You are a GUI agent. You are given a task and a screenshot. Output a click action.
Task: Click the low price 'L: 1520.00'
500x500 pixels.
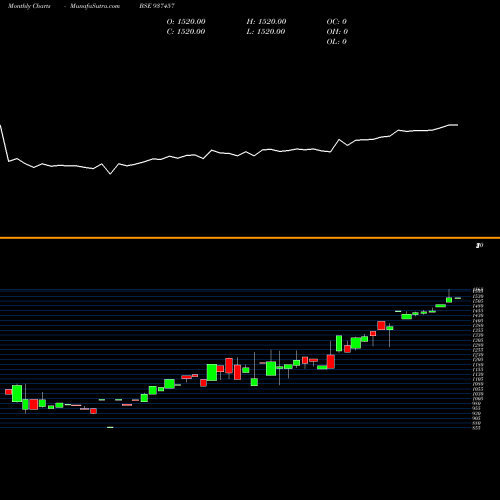[266, 32]
